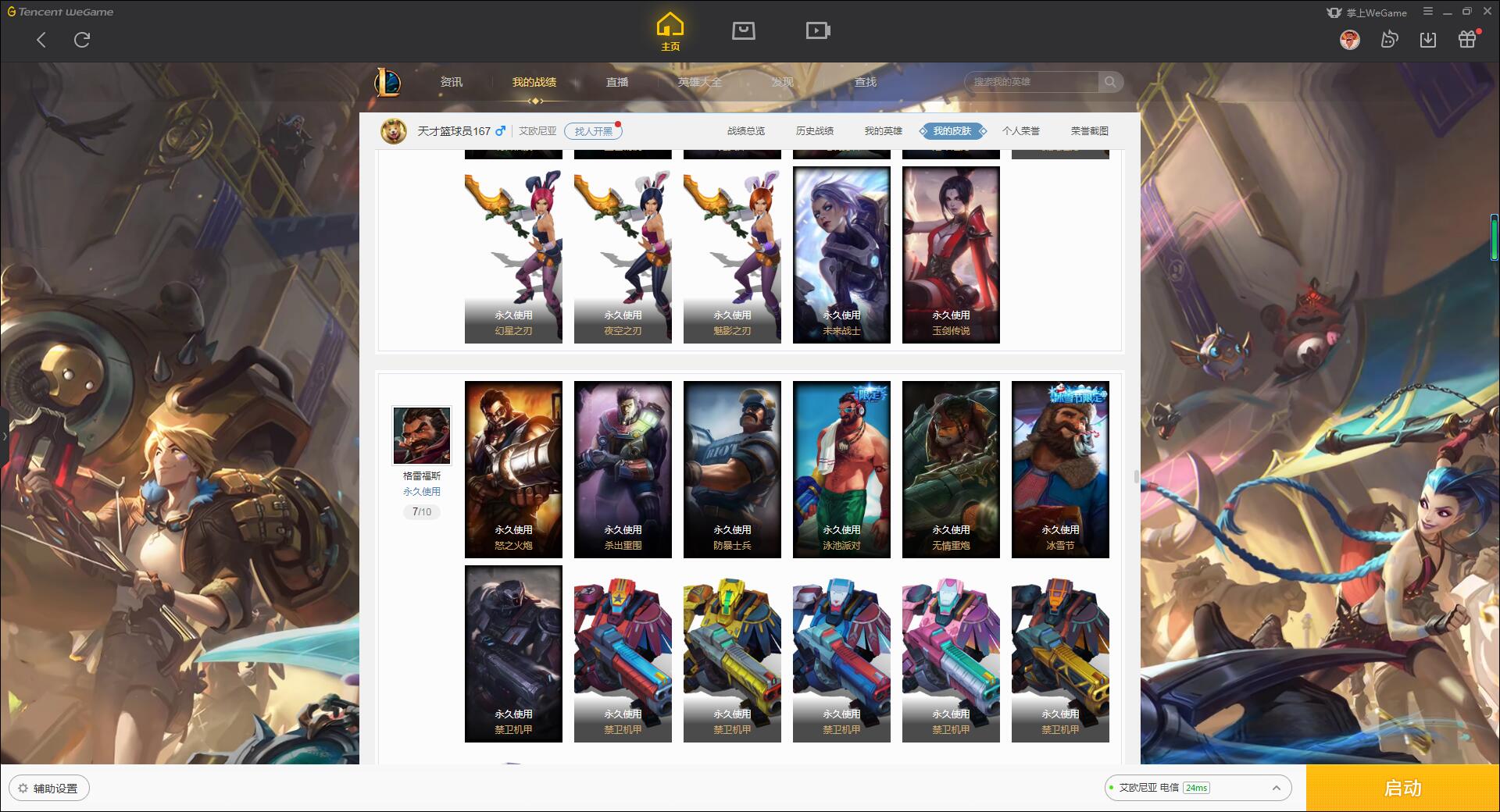Viewport: 1500px width, 812px height.
Task: Open the 掌上WeGame link
Action: click(x=1366, y=12)
